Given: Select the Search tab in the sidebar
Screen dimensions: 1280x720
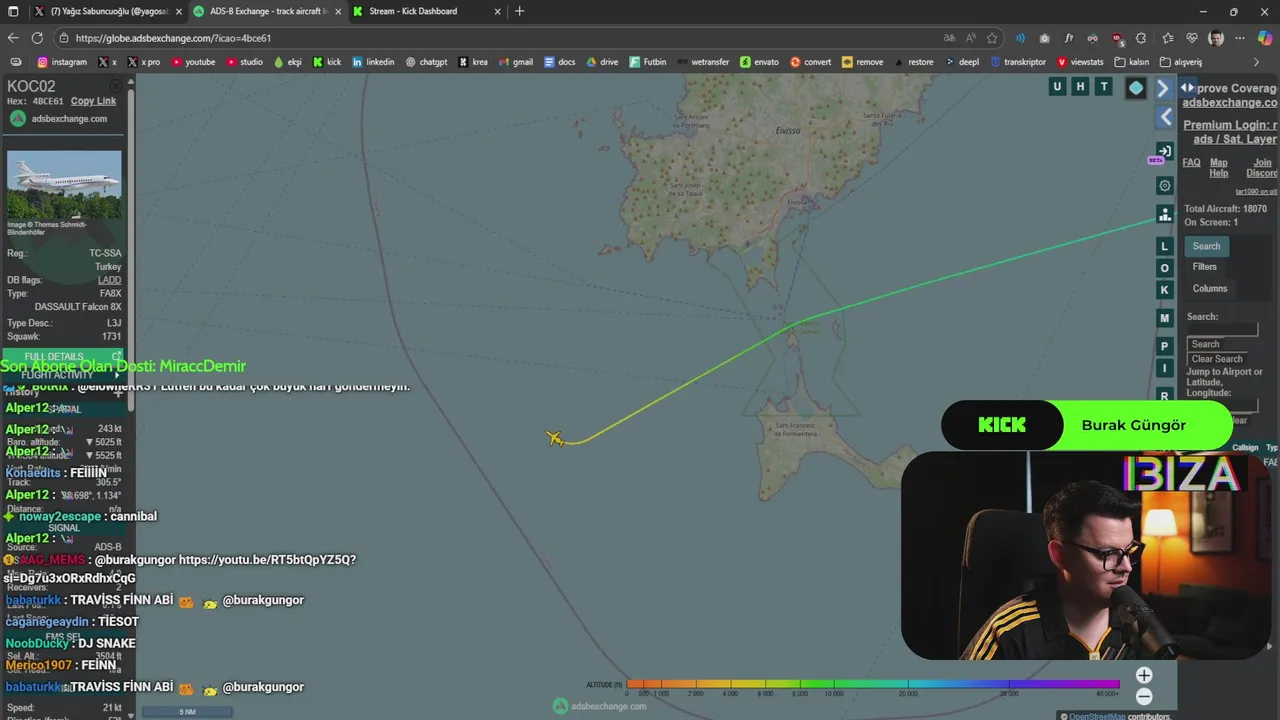Looking at the screenshot, I should (1206, 246).
